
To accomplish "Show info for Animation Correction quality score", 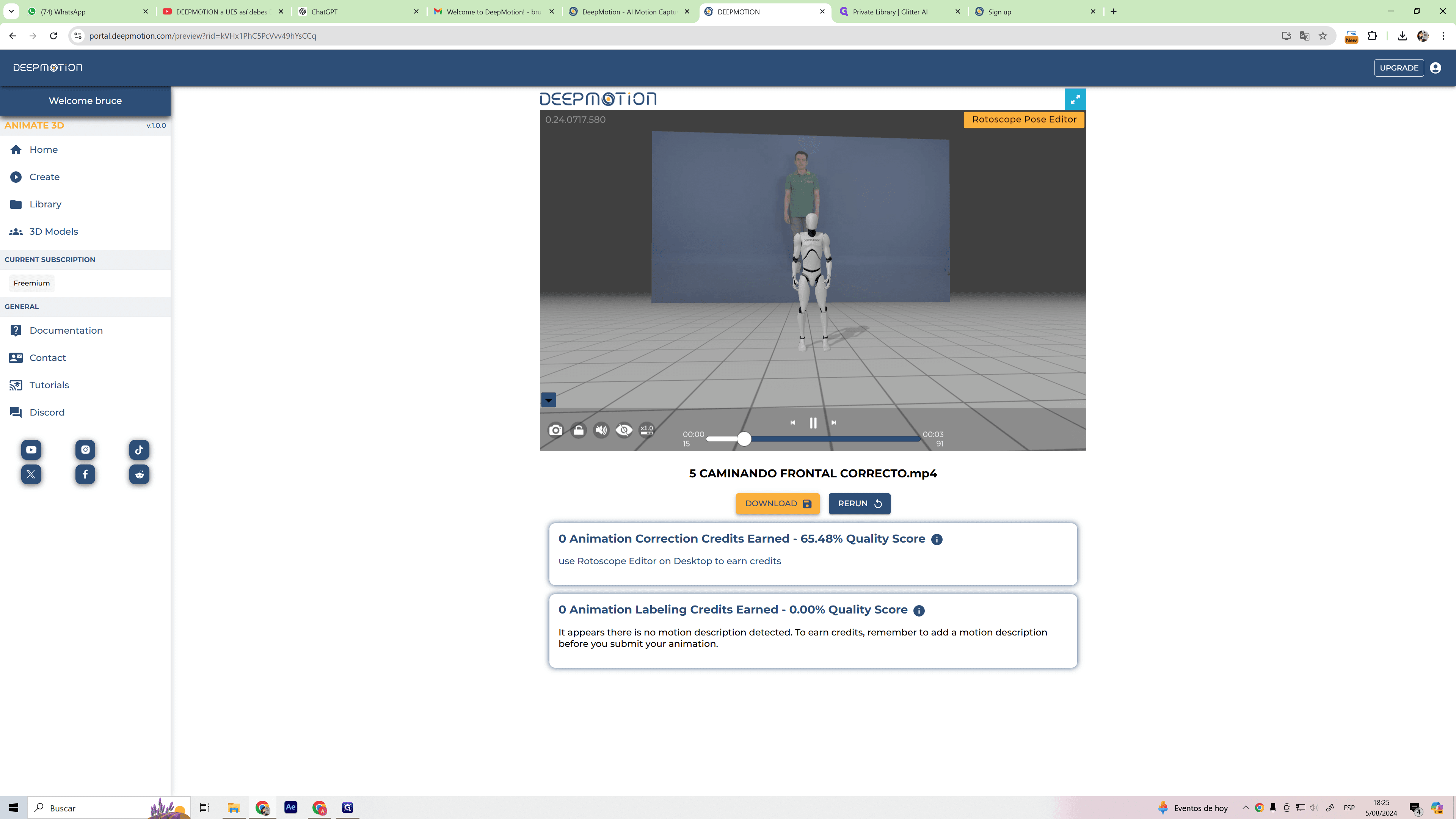I will click(x=937, y=540).
